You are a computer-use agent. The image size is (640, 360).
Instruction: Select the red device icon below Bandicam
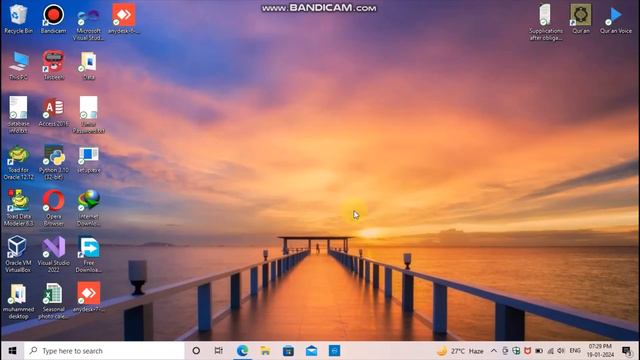53,65
